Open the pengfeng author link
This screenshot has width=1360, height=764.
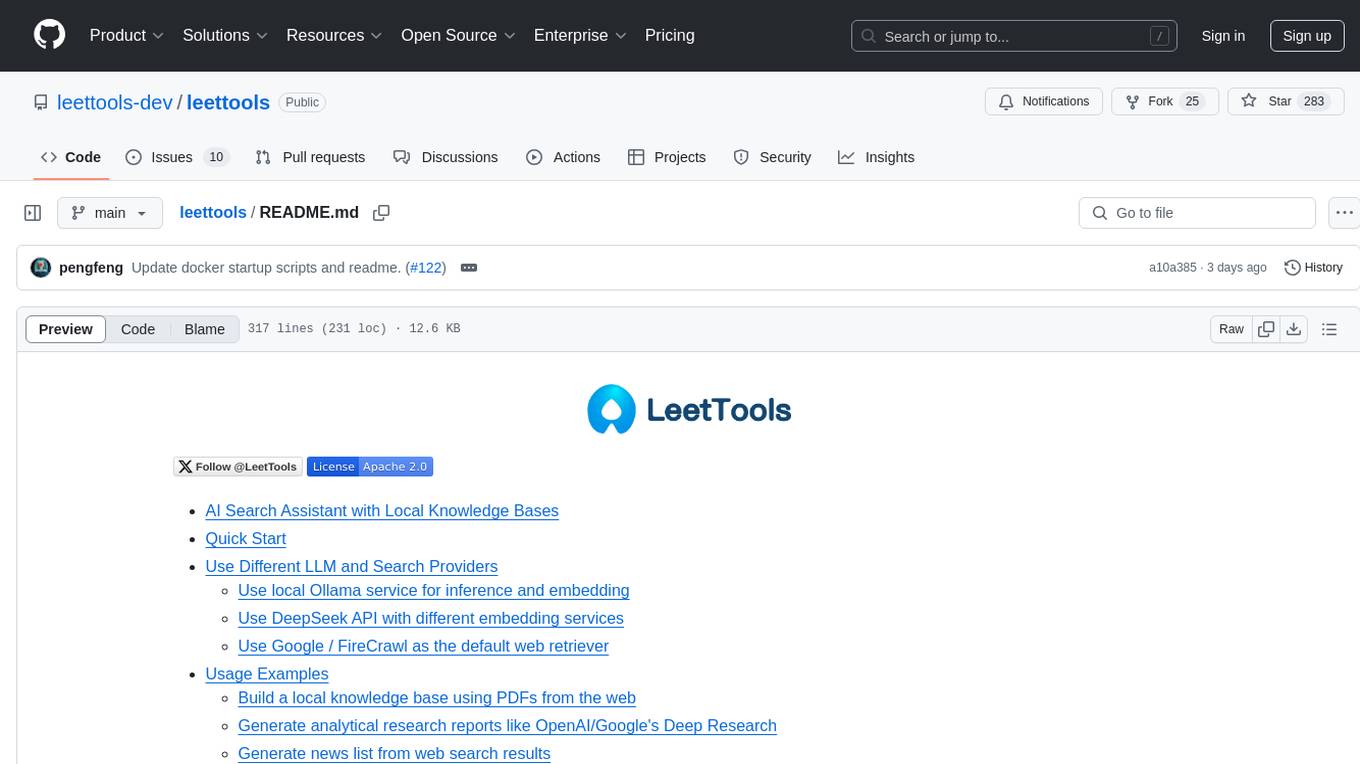[91, 267]
